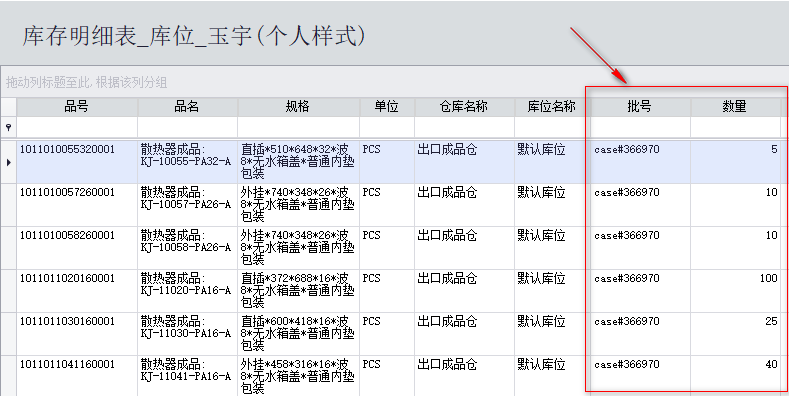The image size is (789, 396).
Task: Click the filter row pin icon
Action: [9, 127]
